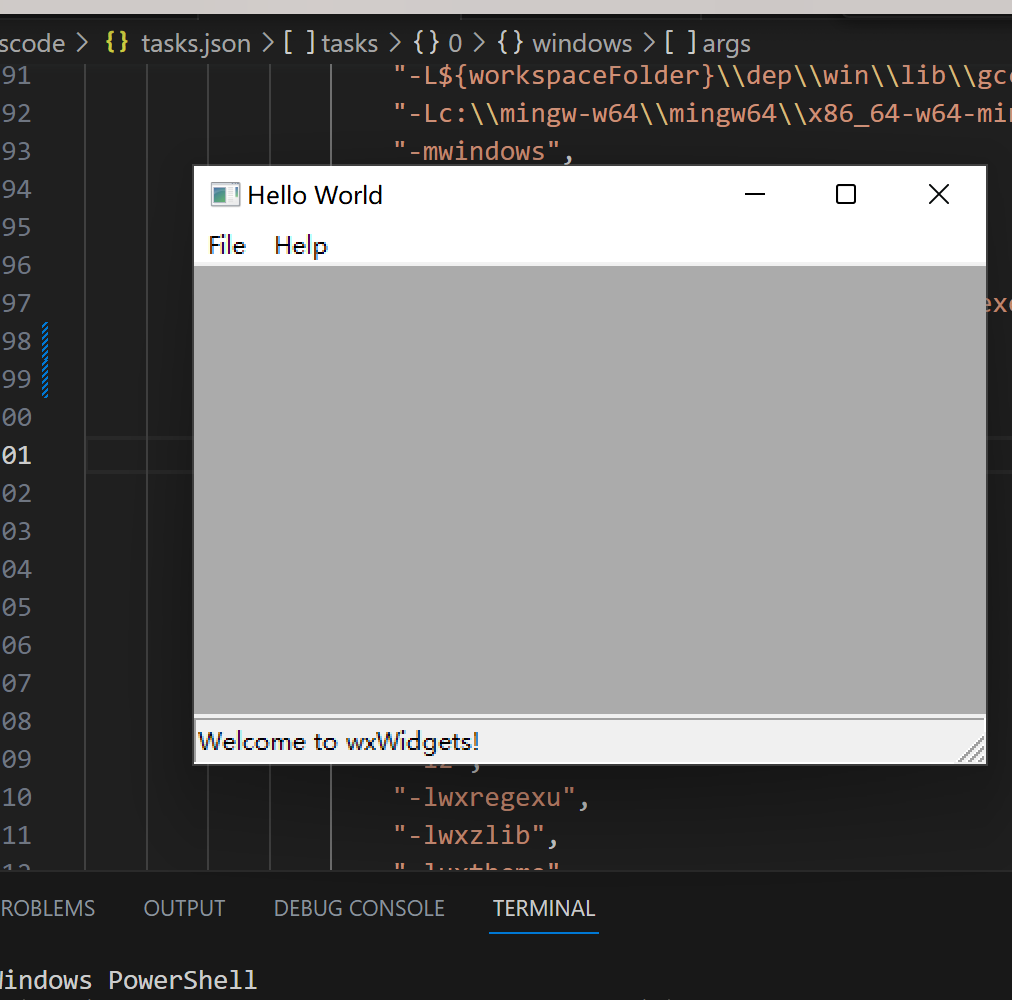Click the "-lwxzlib" argument line

(x=475, y=835)
